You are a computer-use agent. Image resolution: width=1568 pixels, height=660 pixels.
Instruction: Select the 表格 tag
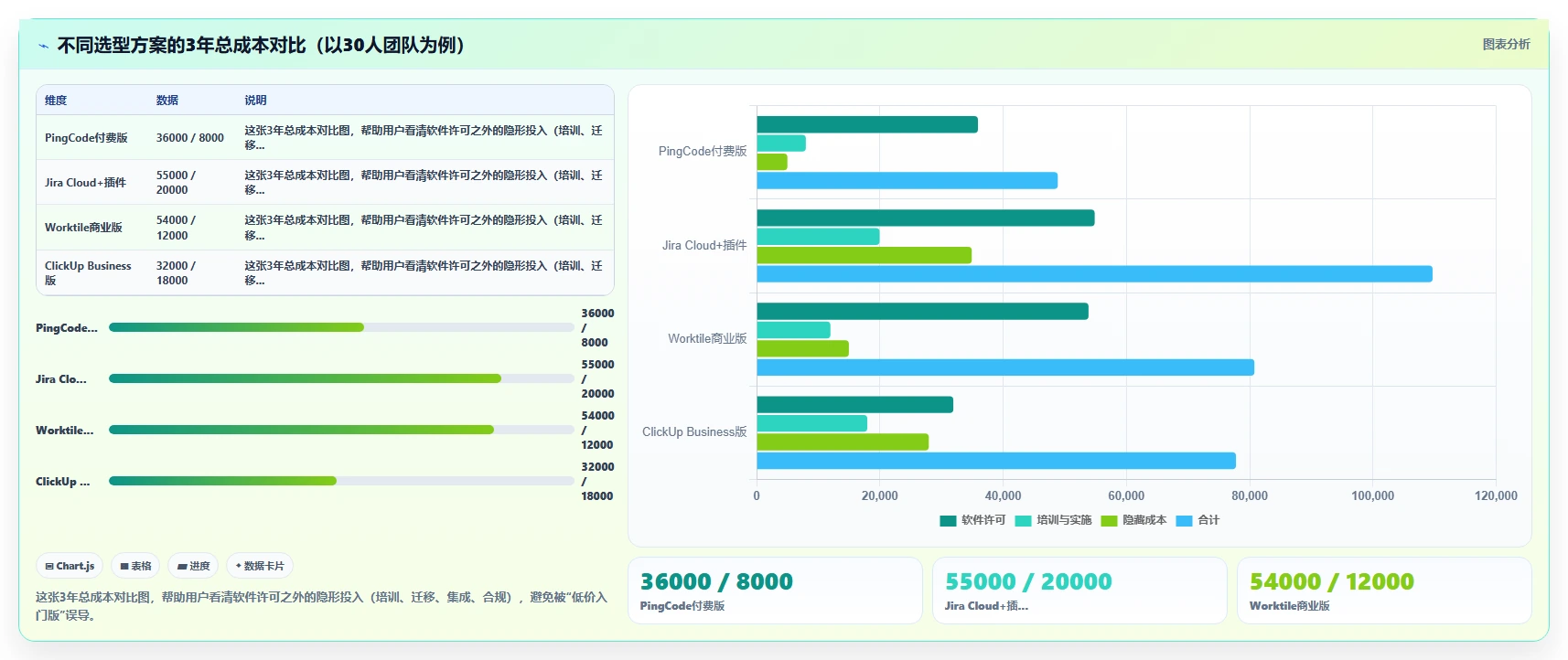pos(135,566)
